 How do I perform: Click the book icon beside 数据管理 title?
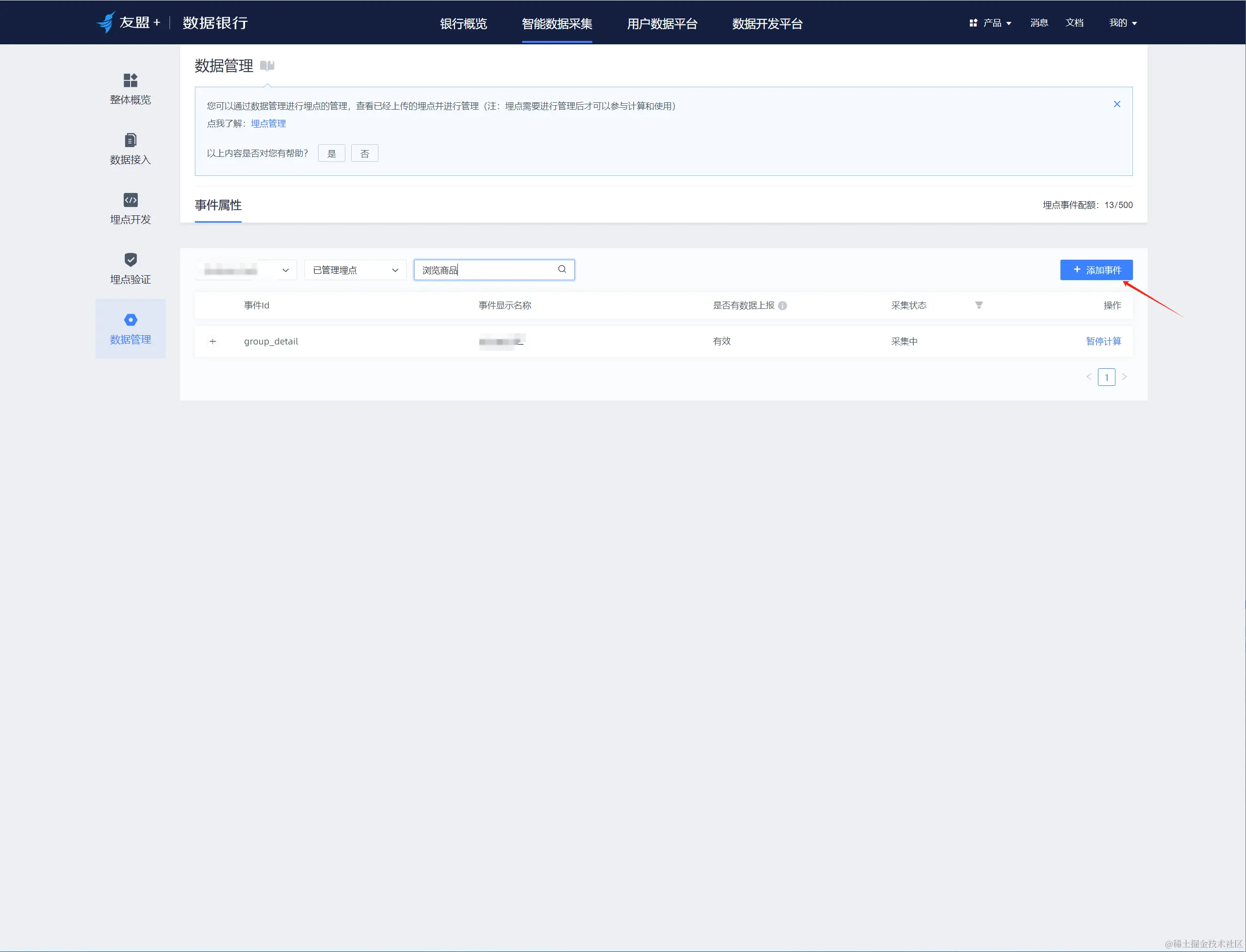(267, 66)
